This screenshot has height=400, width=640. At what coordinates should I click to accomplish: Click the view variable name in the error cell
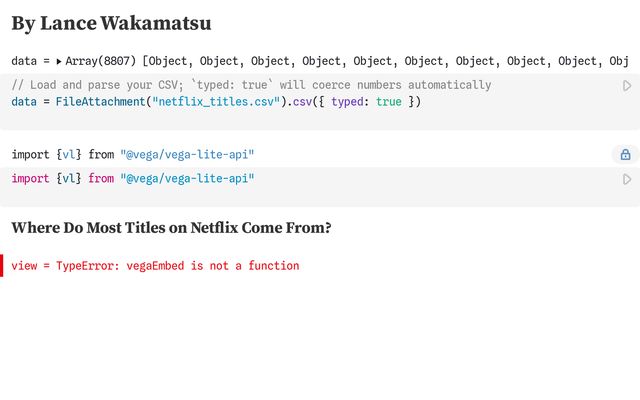coord(24,266)
